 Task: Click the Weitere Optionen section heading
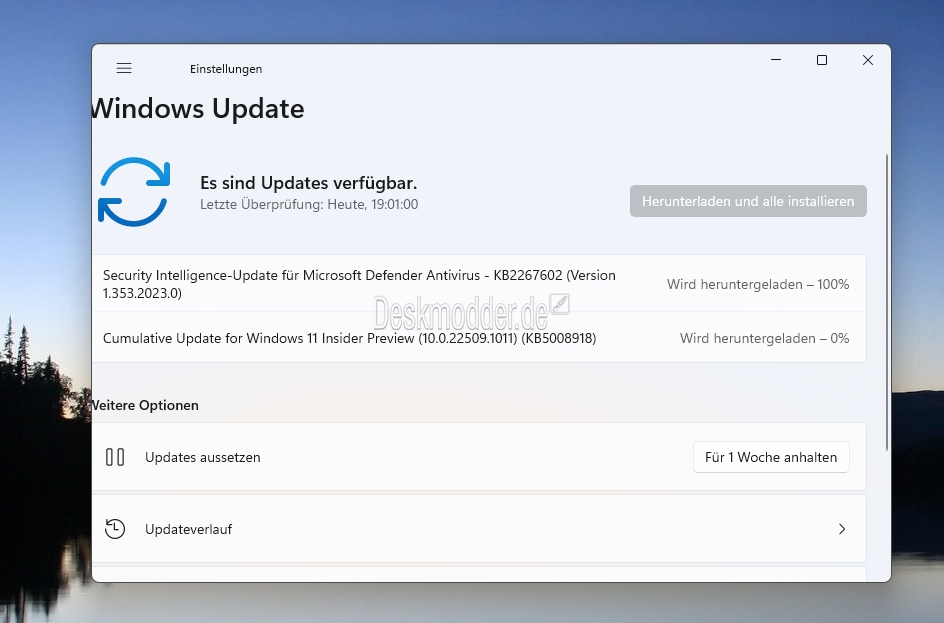pyautogui.click(x=145, y=405)
